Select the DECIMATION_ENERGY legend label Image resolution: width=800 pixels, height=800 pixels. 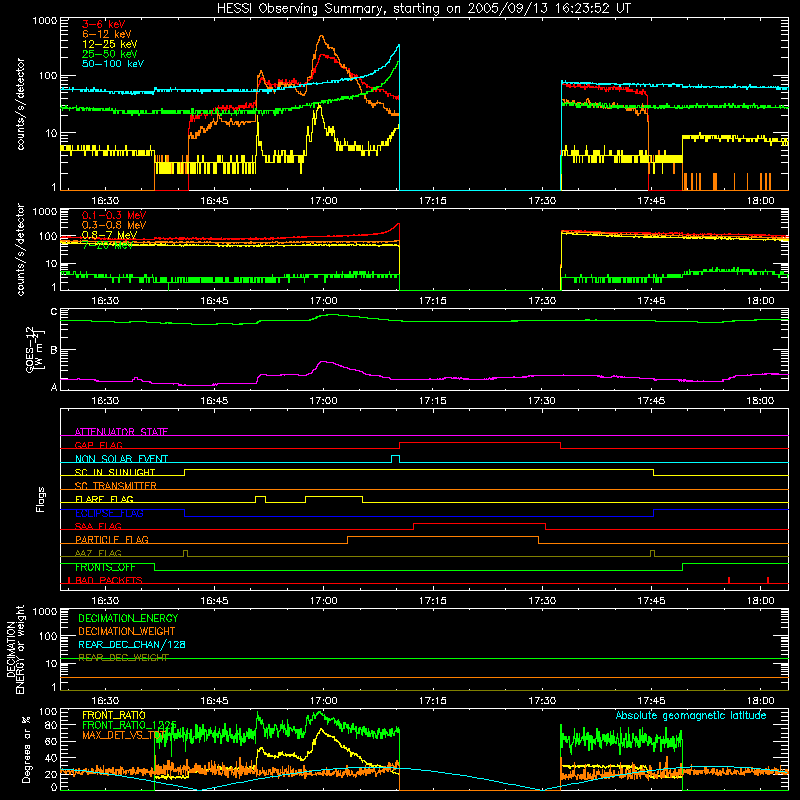(x=128, y=618)
